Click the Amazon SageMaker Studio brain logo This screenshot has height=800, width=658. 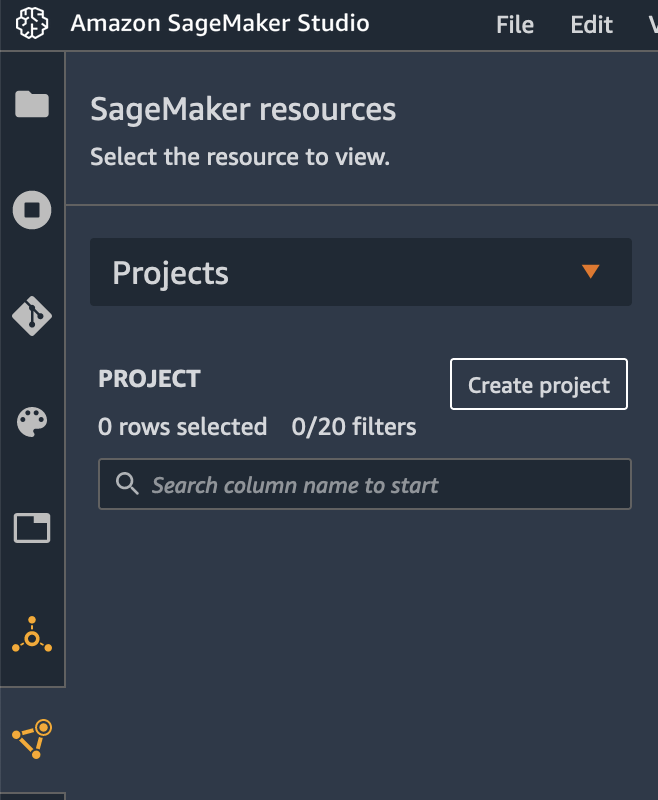point(32,23)
